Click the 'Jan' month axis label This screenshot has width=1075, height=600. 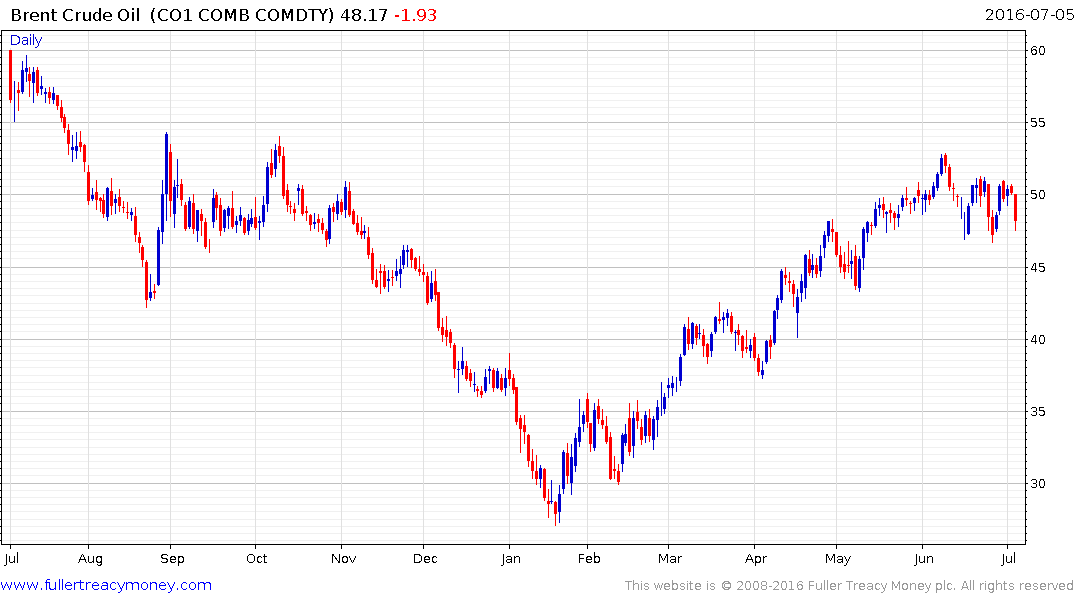coord(511,559)
